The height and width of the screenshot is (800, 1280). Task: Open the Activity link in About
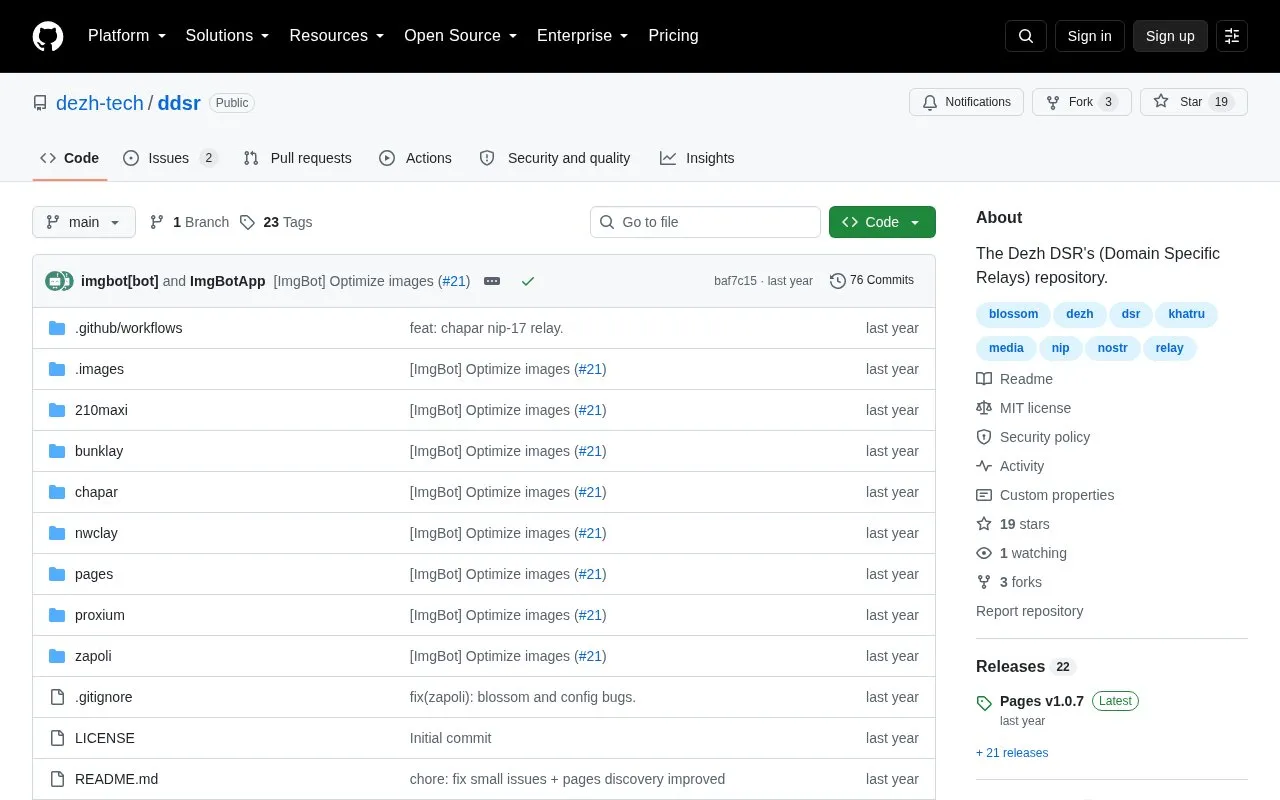1010,466
